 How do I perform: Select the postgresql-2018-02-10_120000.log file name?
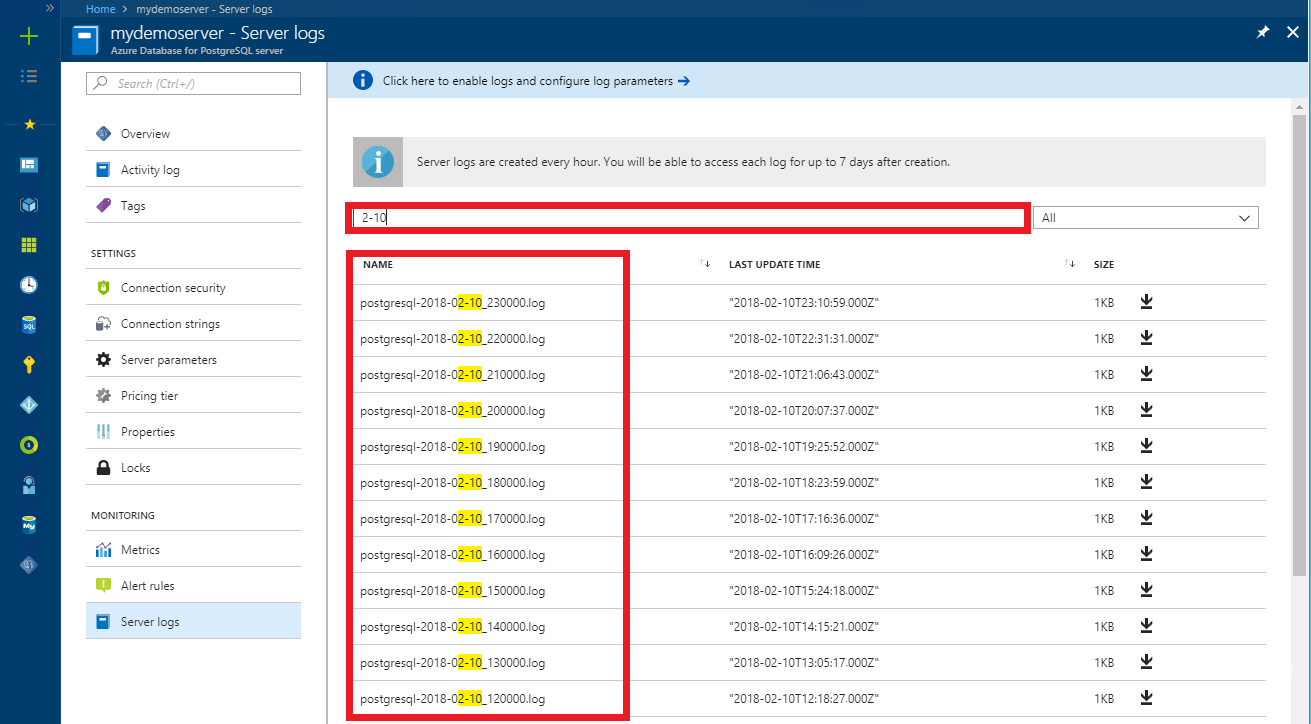(x=453, y=699)
